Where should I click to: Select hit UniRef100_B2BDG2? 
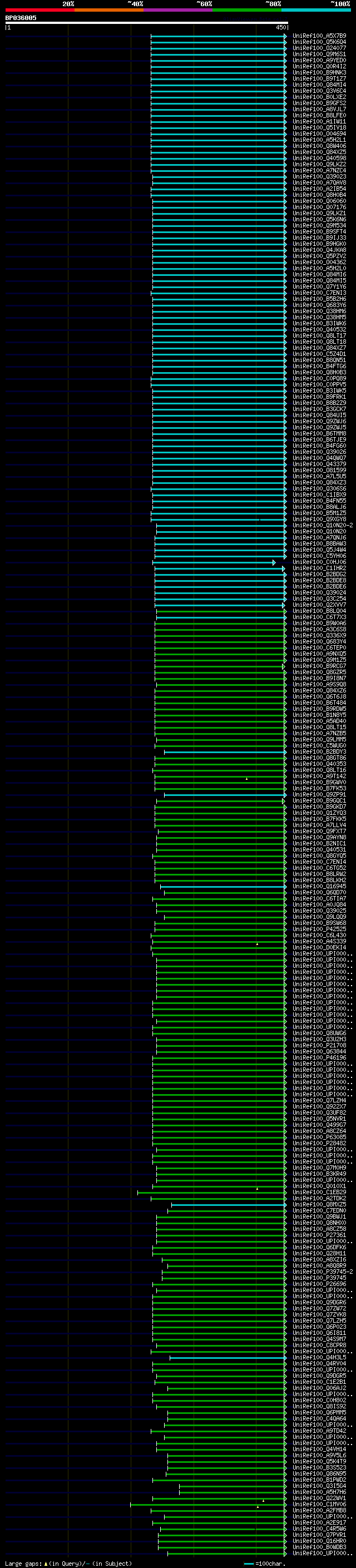[x=319, y=574]
